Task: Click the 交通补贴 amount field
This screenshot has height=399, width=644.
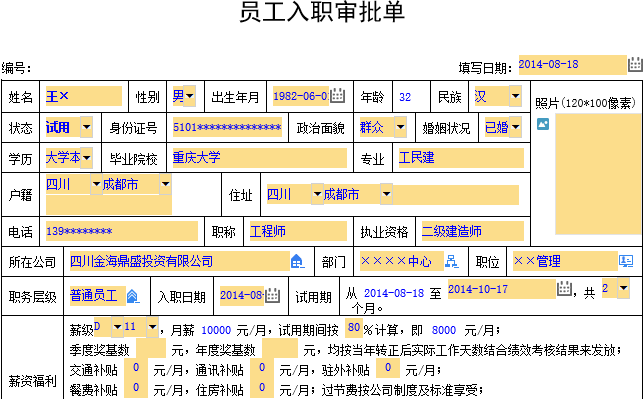Action: click(x=136, y=368)
